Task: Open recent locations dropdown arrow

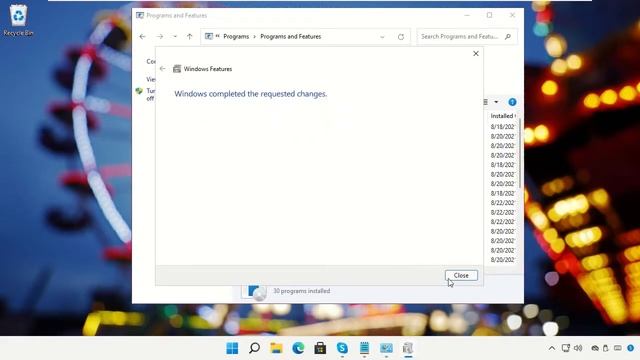Action: tap(175, 36)
